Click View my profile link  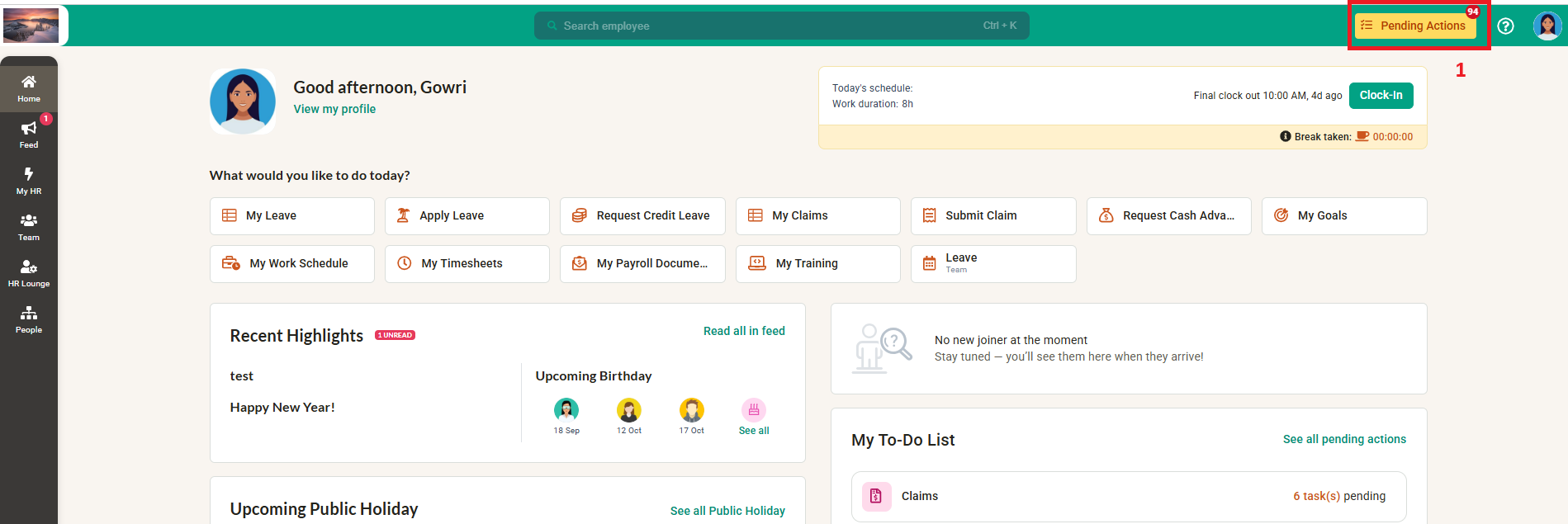[x=334, y=109]
